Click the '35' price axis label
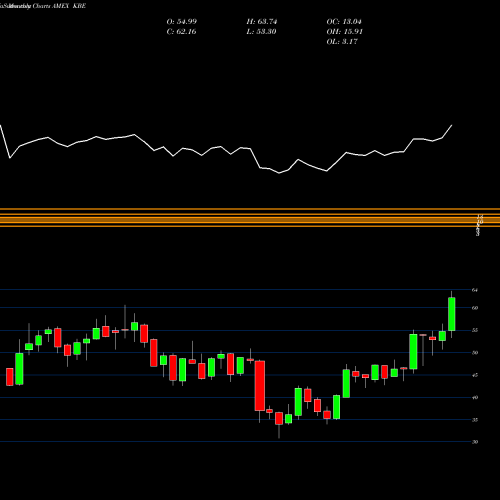 coord(475,420)
